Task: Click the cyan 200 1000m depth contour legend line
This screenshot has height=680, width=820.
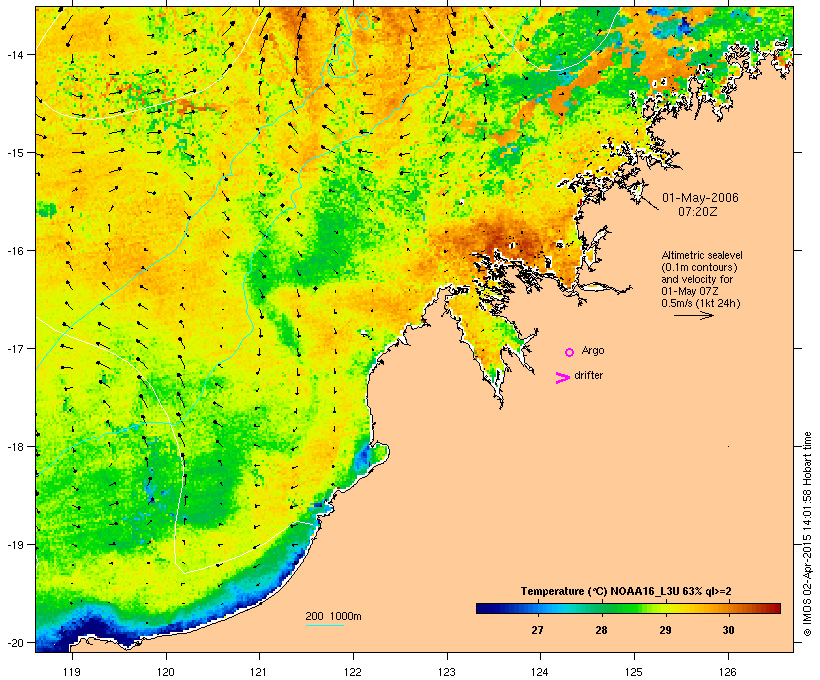Action: point(324,625)
